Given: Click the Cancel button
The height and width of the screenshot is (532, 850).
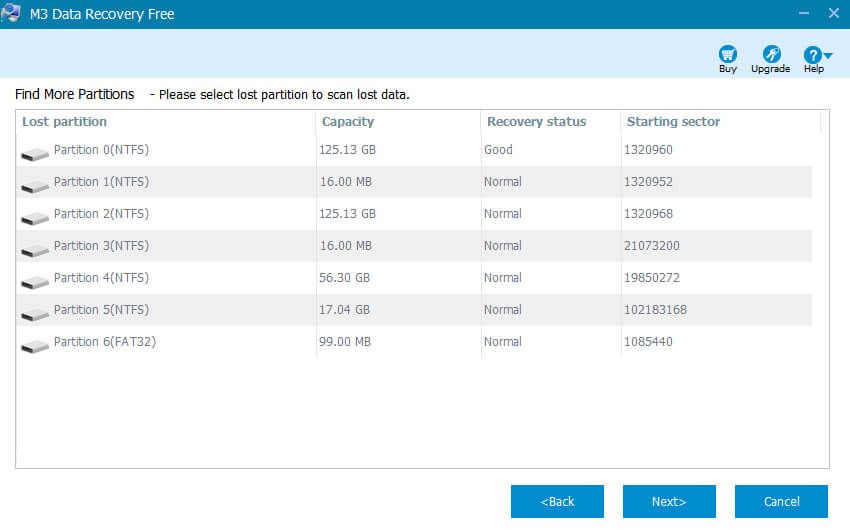Looking at the screenshot, I should coord(781,502).
